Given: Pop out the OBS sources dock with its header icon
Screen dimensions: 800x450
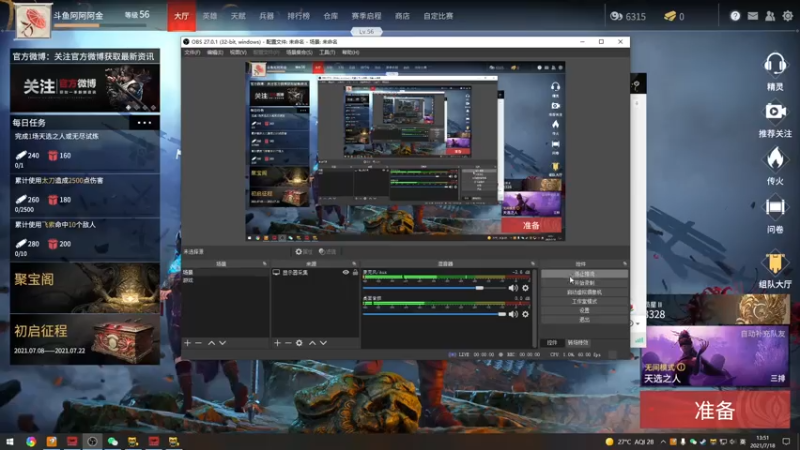Looking at the screenshot, I should (354, 264).
